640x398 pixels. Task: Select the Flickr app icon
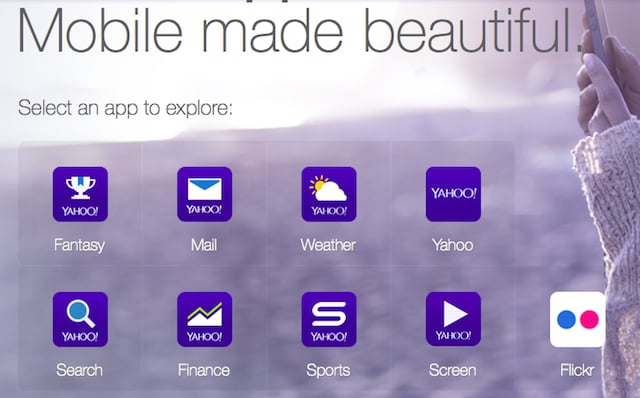[578, 319]
